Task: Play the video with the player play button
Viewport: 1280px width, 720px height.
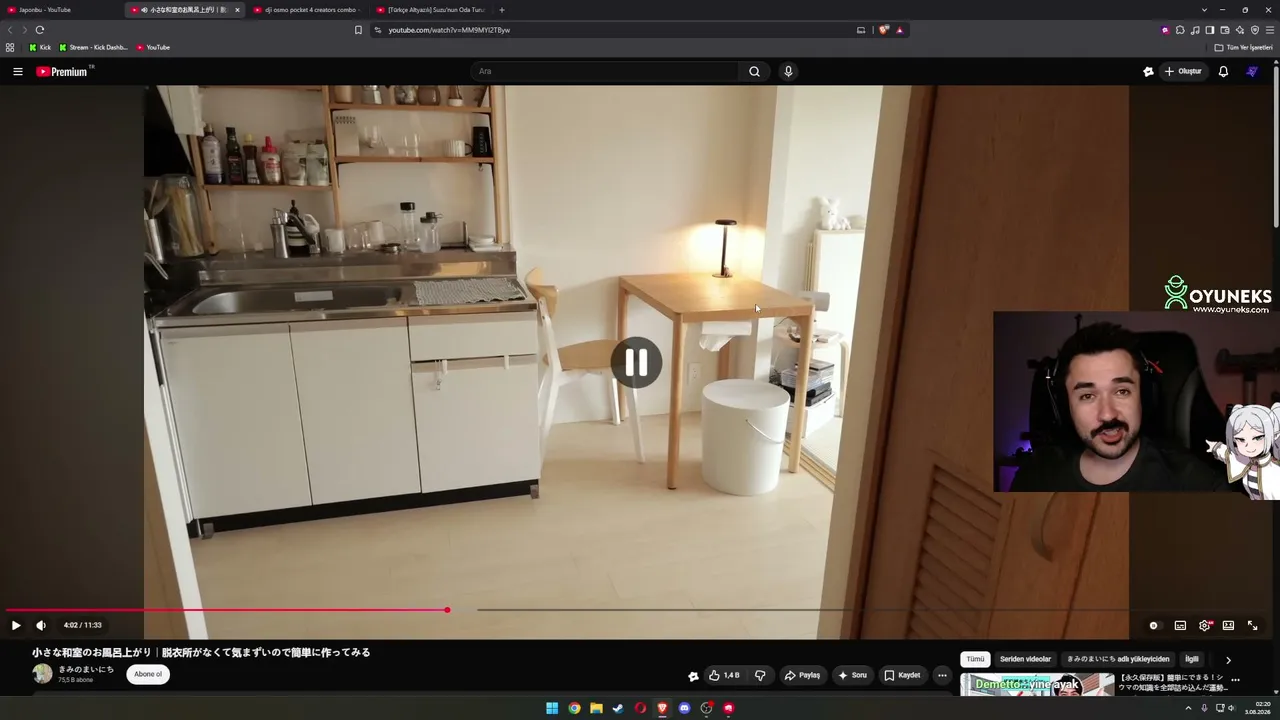Action: [16, 625]
